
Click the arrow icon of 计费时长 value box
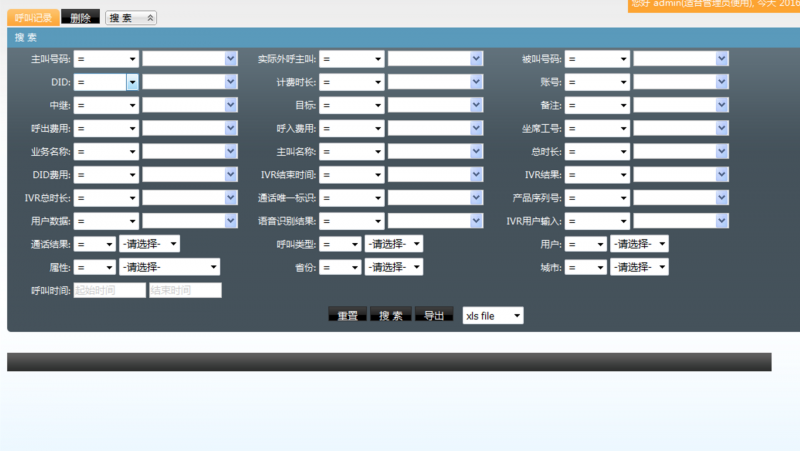click(x=476, y=82)
